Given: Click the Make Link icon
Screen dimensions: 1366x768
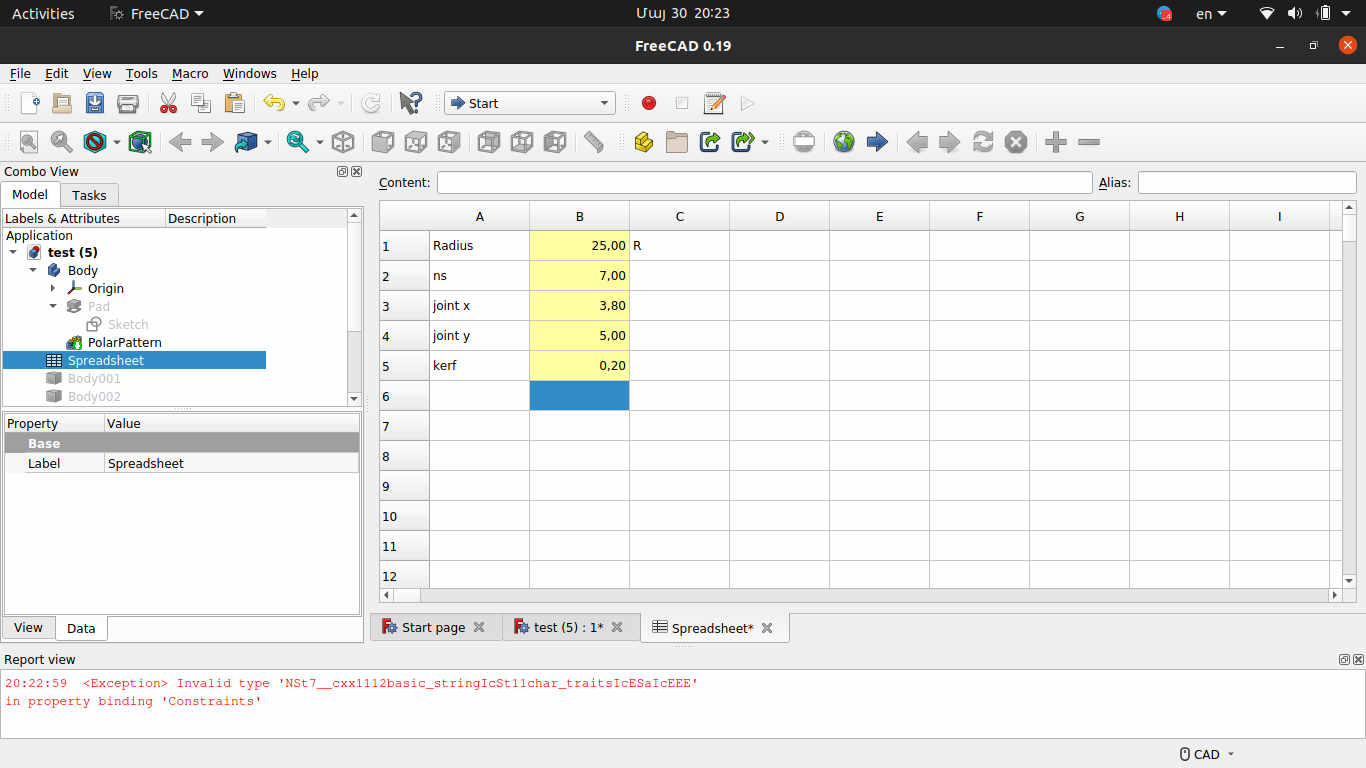Looking at the screenshot, I should [710, 142].
